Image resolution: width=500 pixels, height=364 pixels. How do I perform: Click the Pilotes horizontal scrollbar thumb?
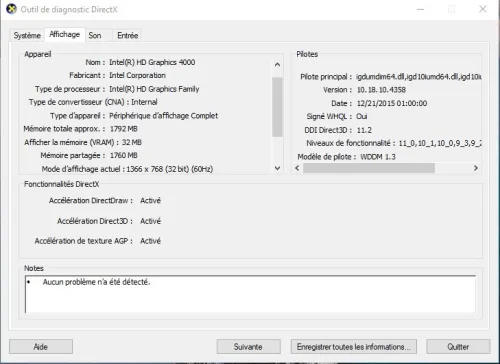[x=369, y=168]
